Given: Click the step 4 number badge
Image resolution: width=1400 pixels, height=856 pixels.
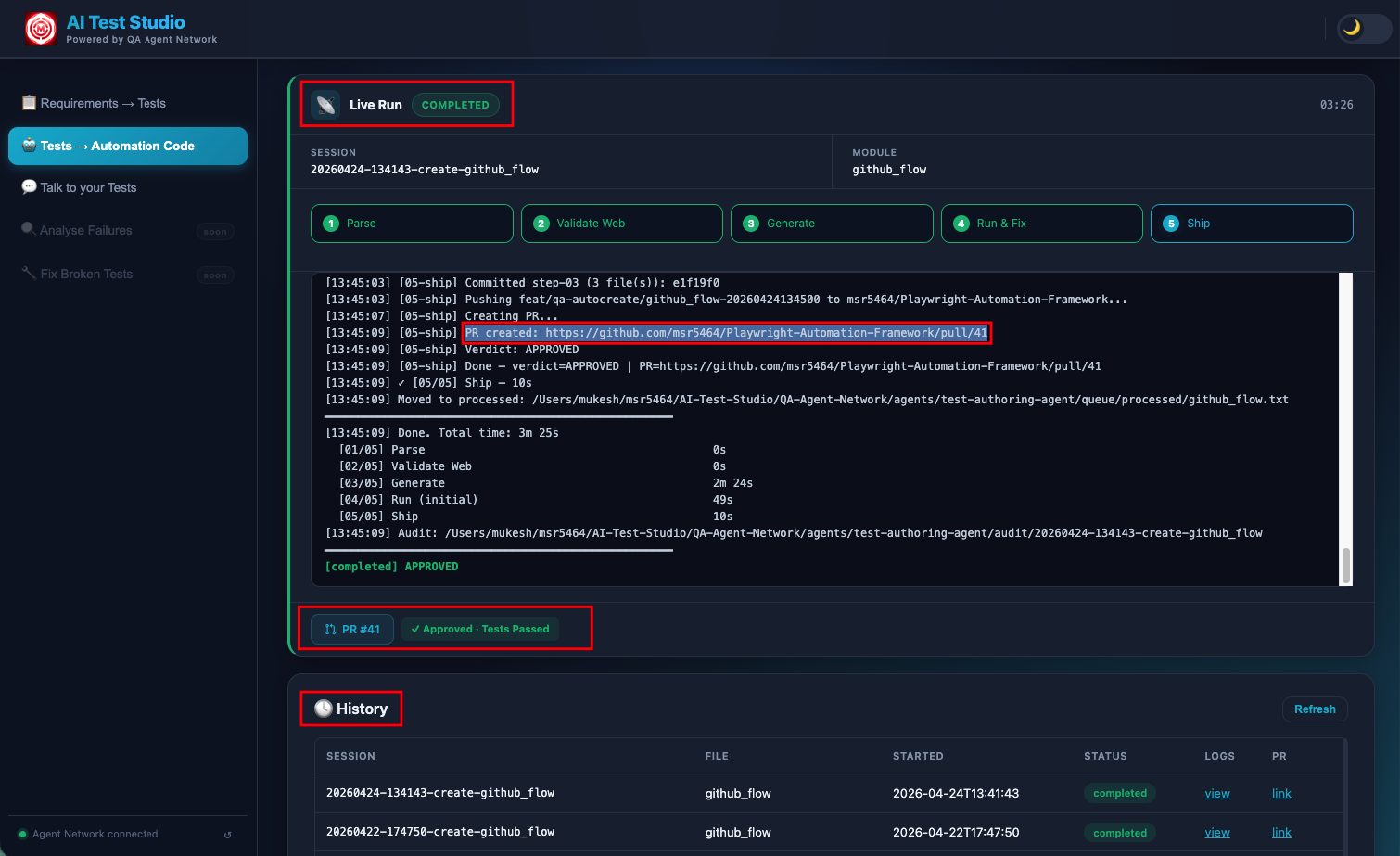Looking at the screenshot, I should 961,224.
